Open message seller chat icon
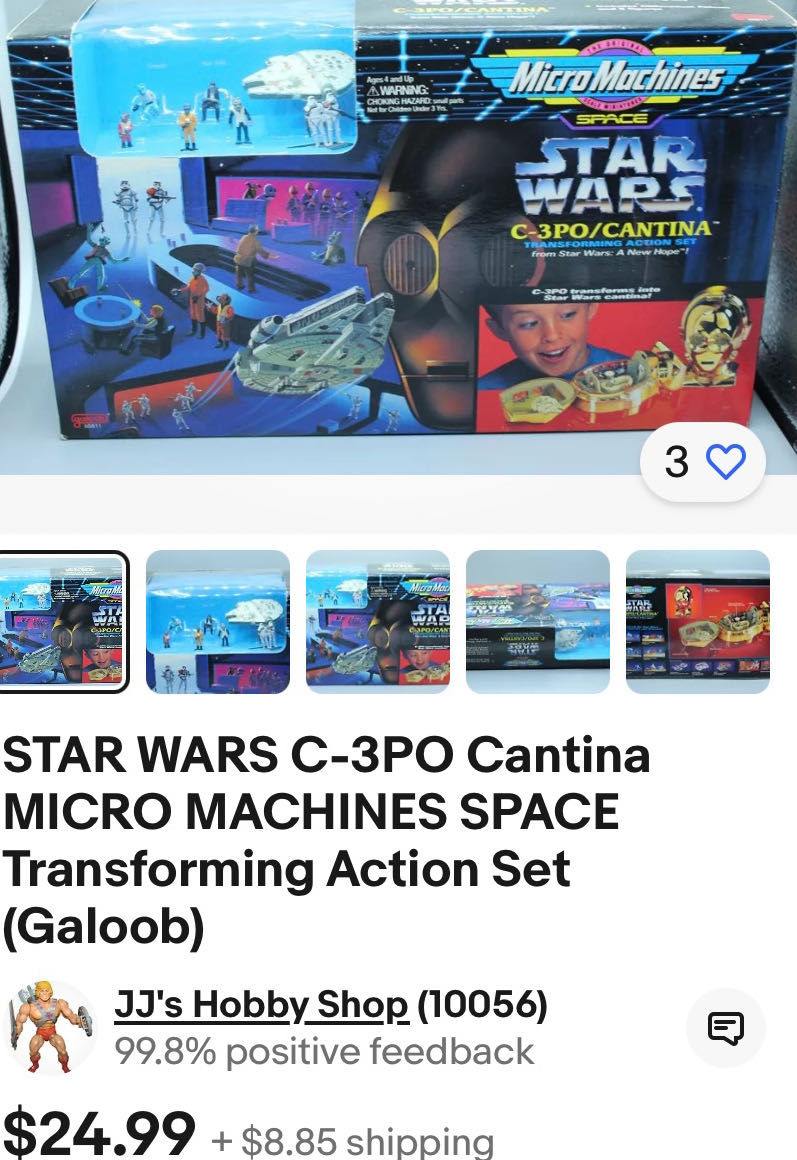The height and width of the screenshot is (1160, 797). pyautogui.click(x=725, y=1028)
